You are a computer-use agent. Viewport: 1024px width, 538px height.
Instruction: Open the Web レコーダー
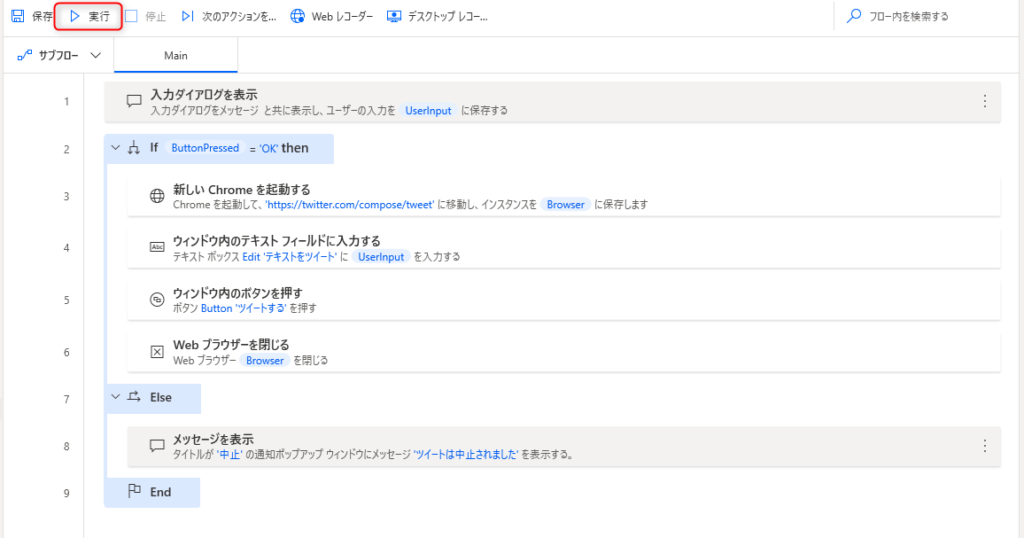[x=332, y=16]
